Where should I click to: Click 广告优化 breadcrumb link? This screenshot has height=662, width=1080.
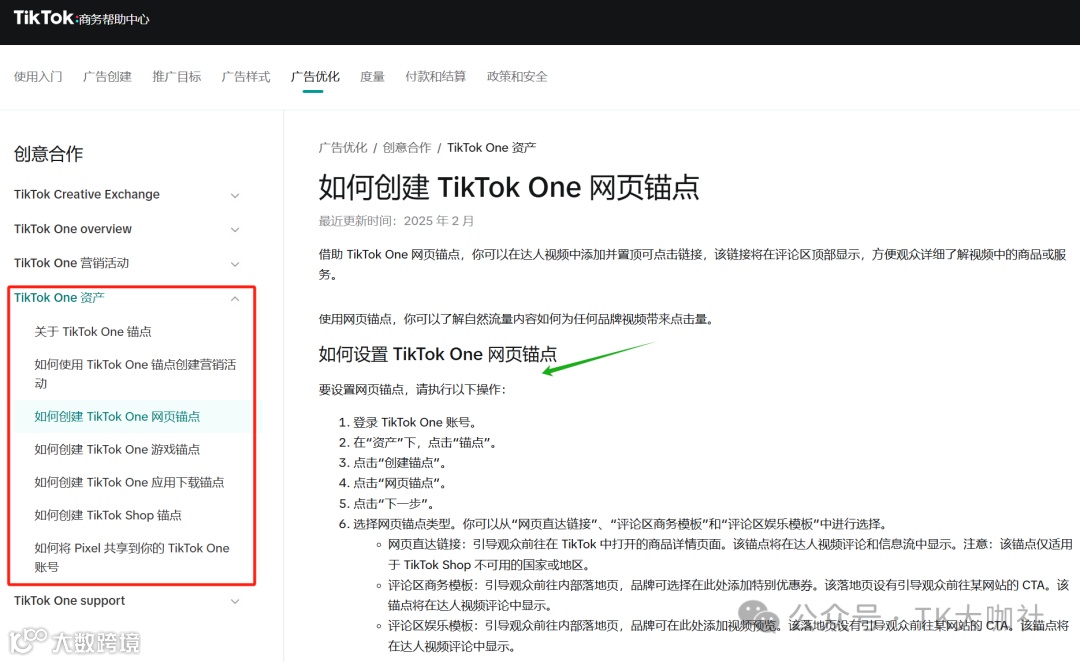coord(342,147)
